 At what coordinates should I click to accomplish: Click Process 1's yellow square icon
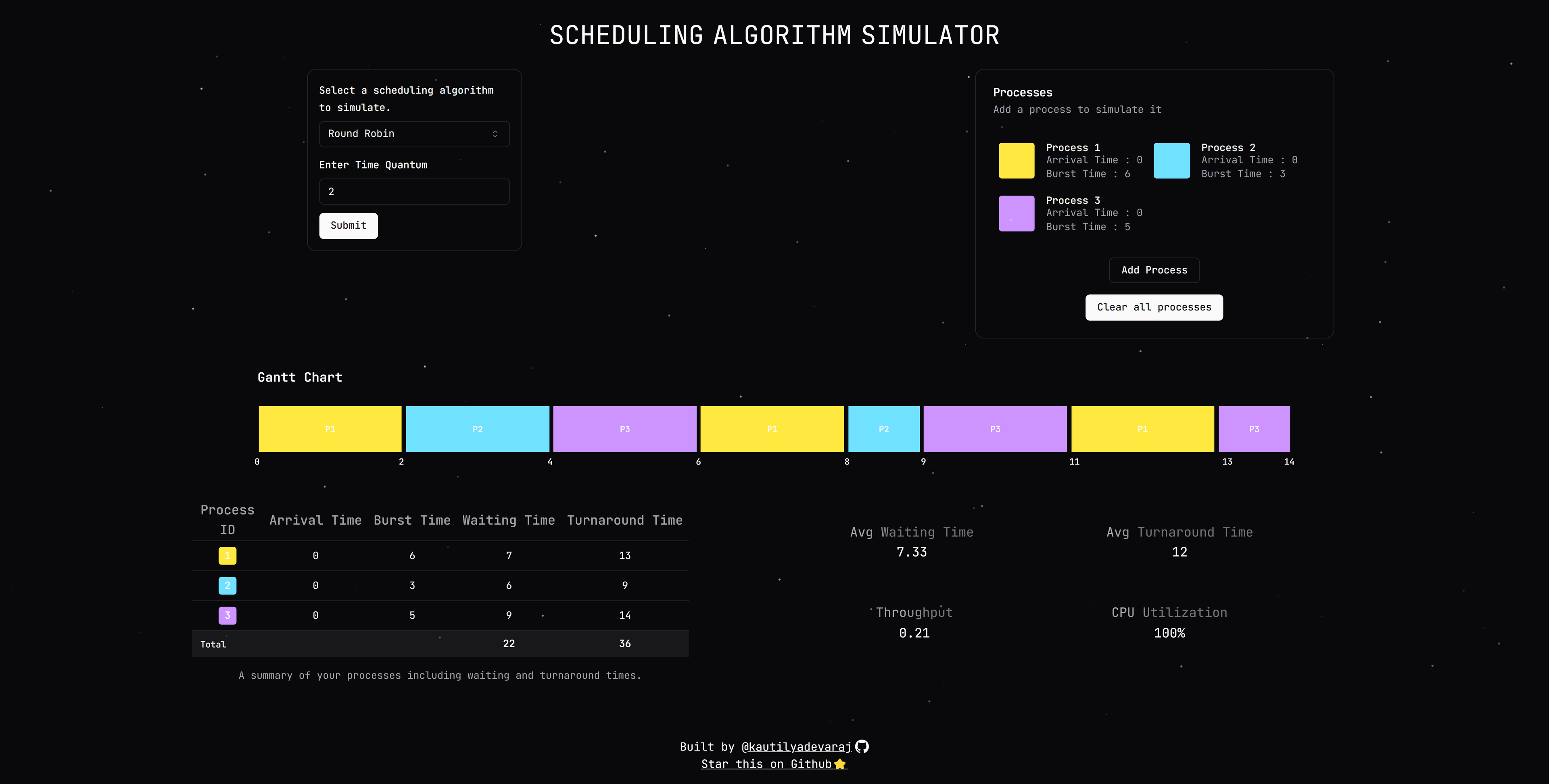click(x=1016, y=160)
